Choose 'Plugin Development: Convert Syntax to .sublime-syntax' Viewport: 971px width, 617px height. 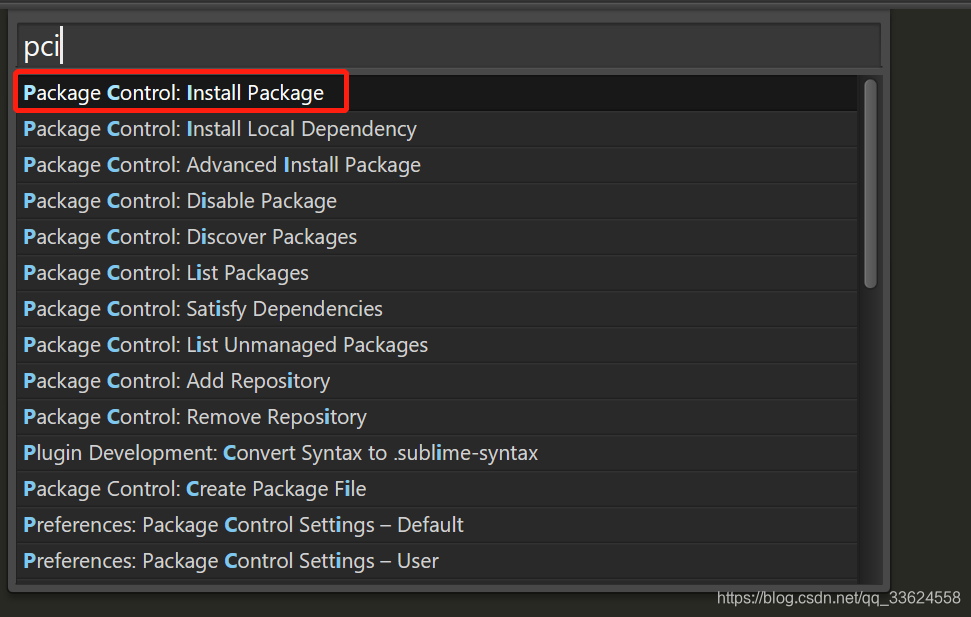pos(437,453)
